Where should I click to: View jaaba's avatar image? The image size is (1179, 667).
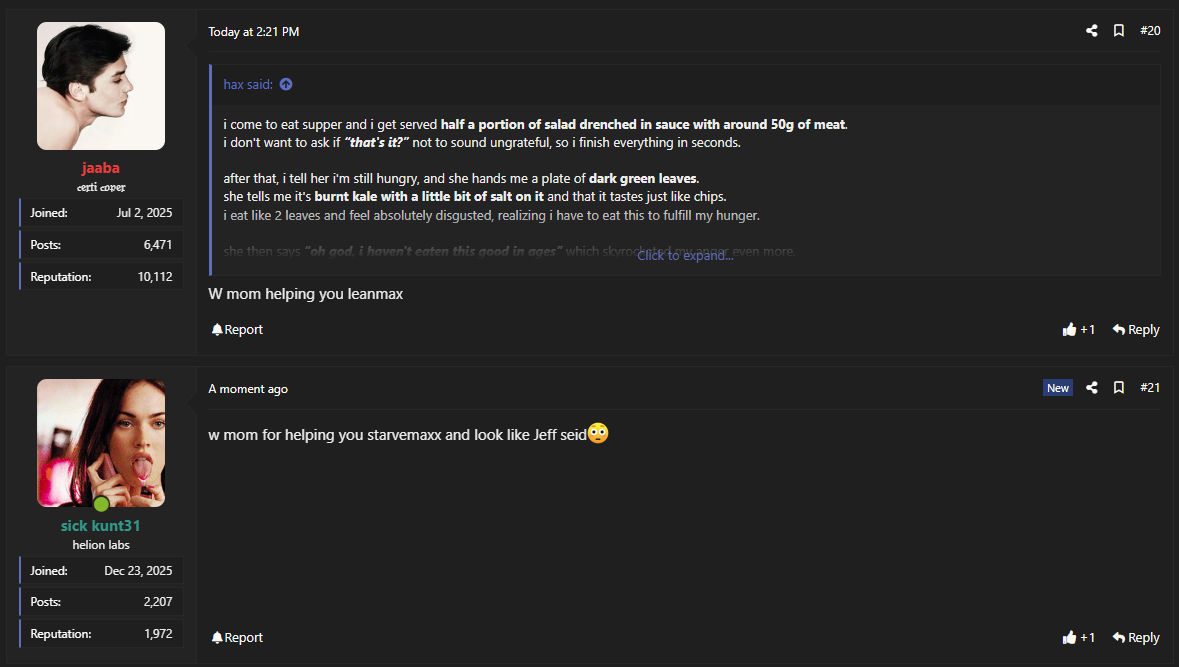101,86
